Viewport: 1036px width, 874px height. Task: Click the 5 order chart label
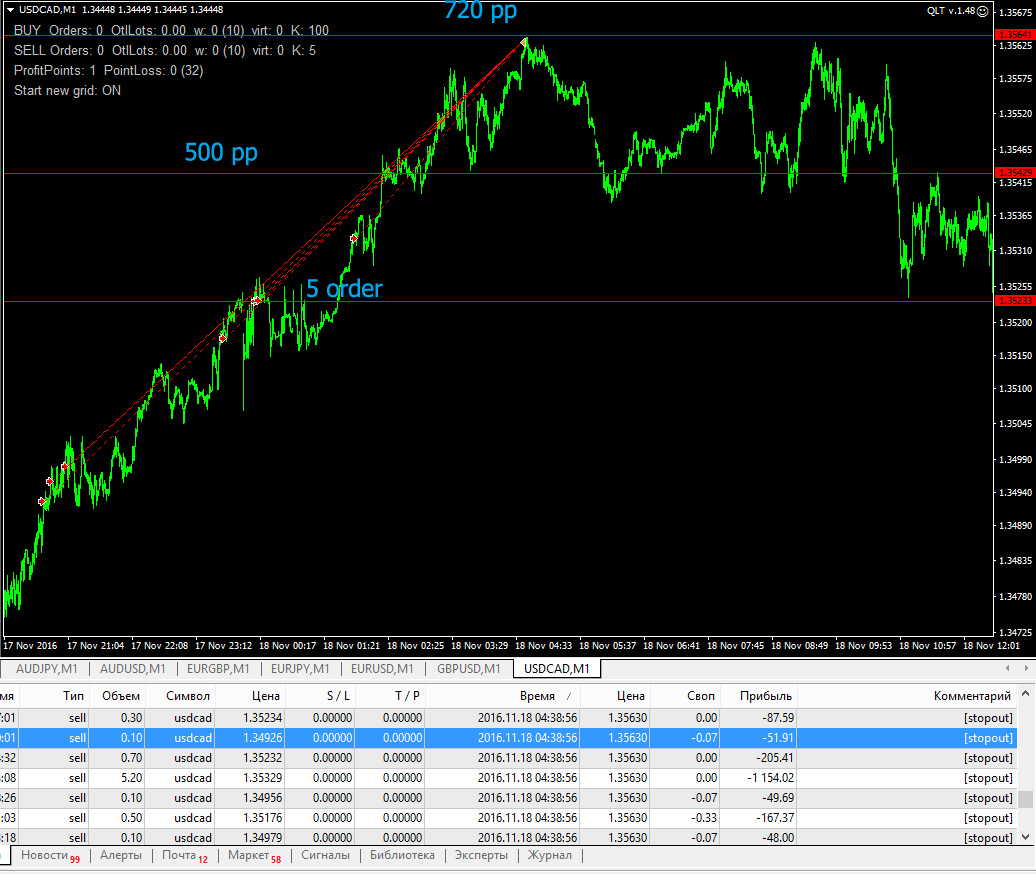344,289
